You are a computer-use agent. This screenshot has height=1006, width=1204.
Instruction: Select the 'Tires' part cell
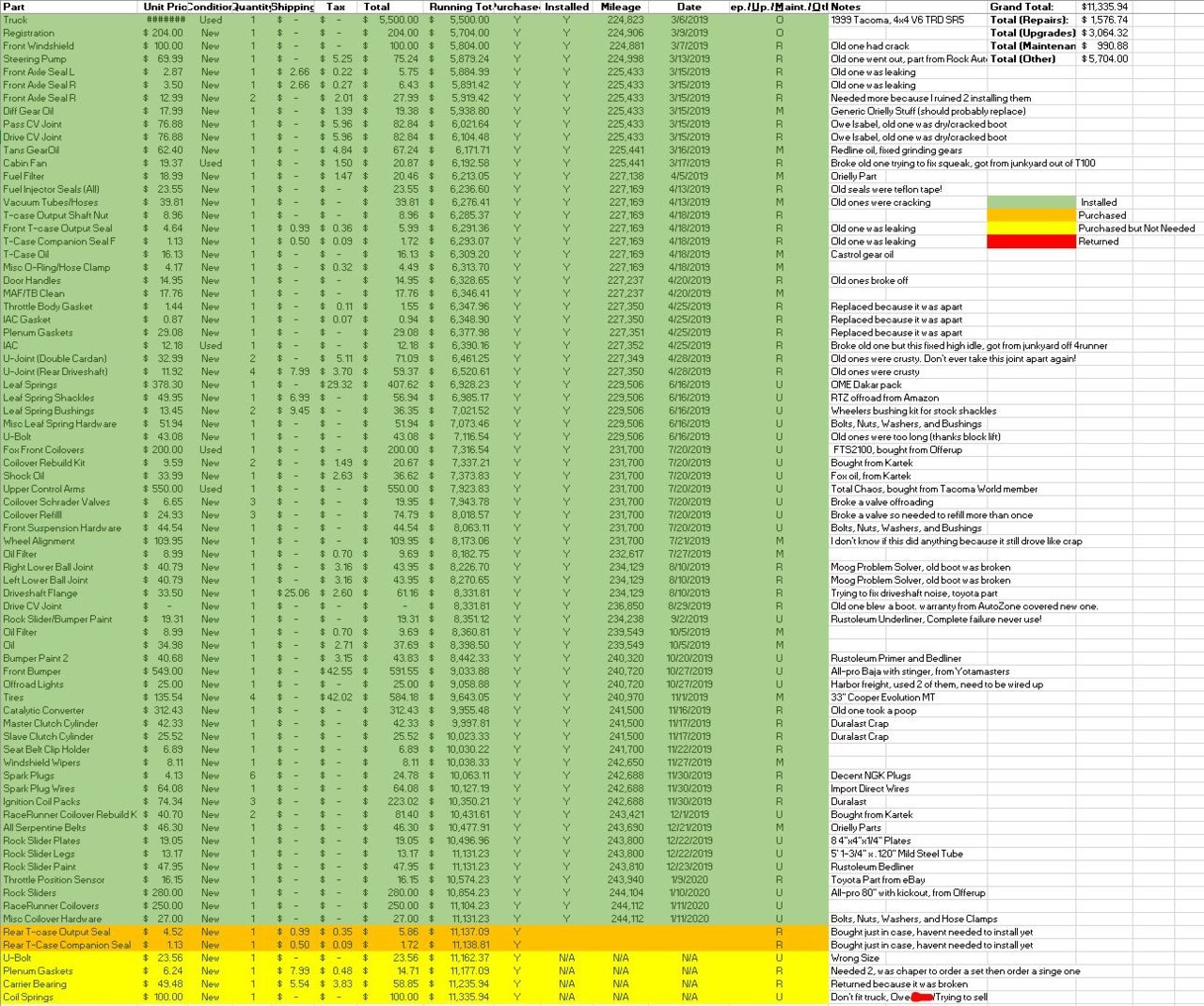pos(71,698)
